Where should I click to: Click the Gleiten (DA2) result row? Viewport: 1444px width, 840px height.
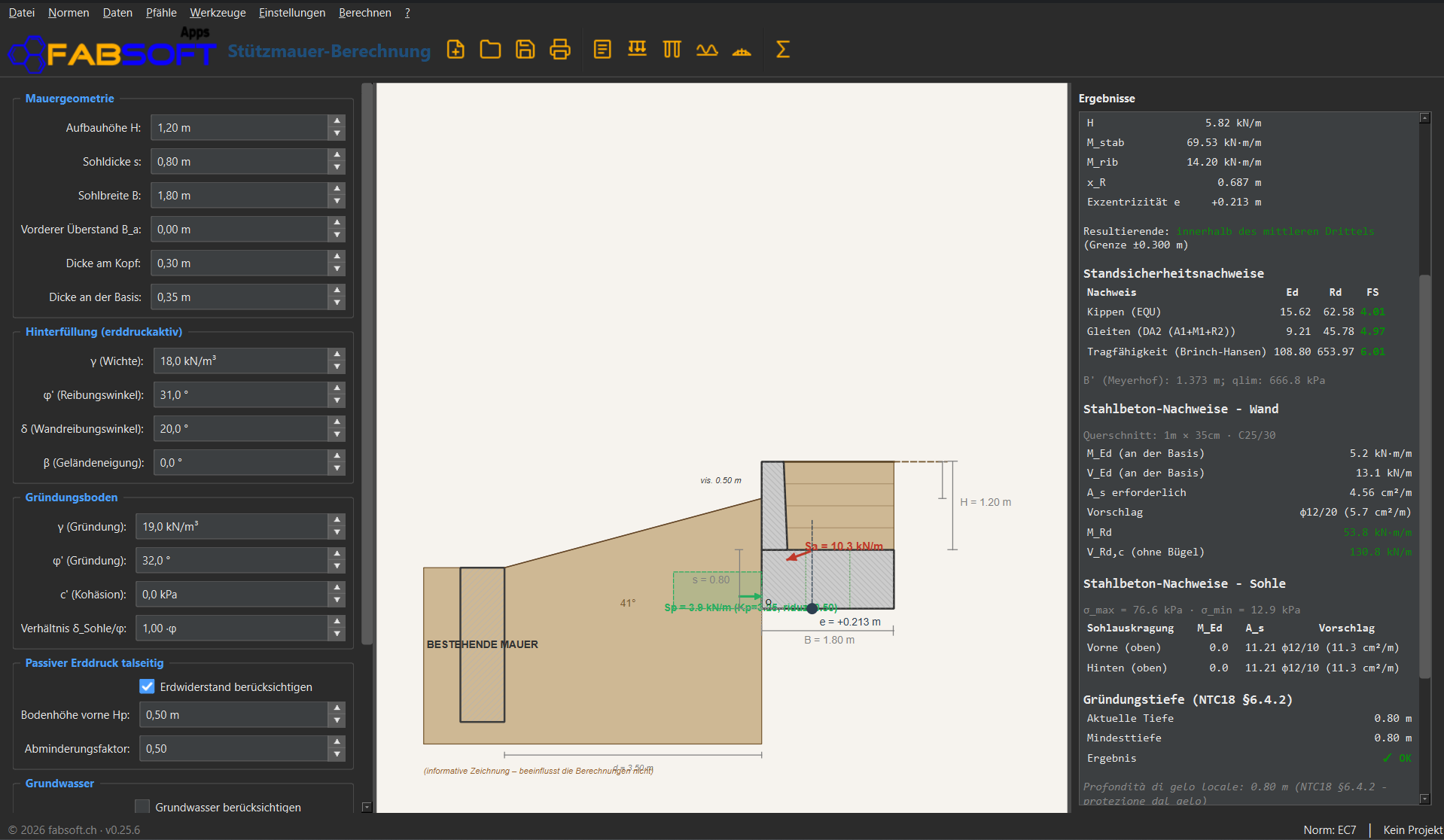pos(1235,331)
